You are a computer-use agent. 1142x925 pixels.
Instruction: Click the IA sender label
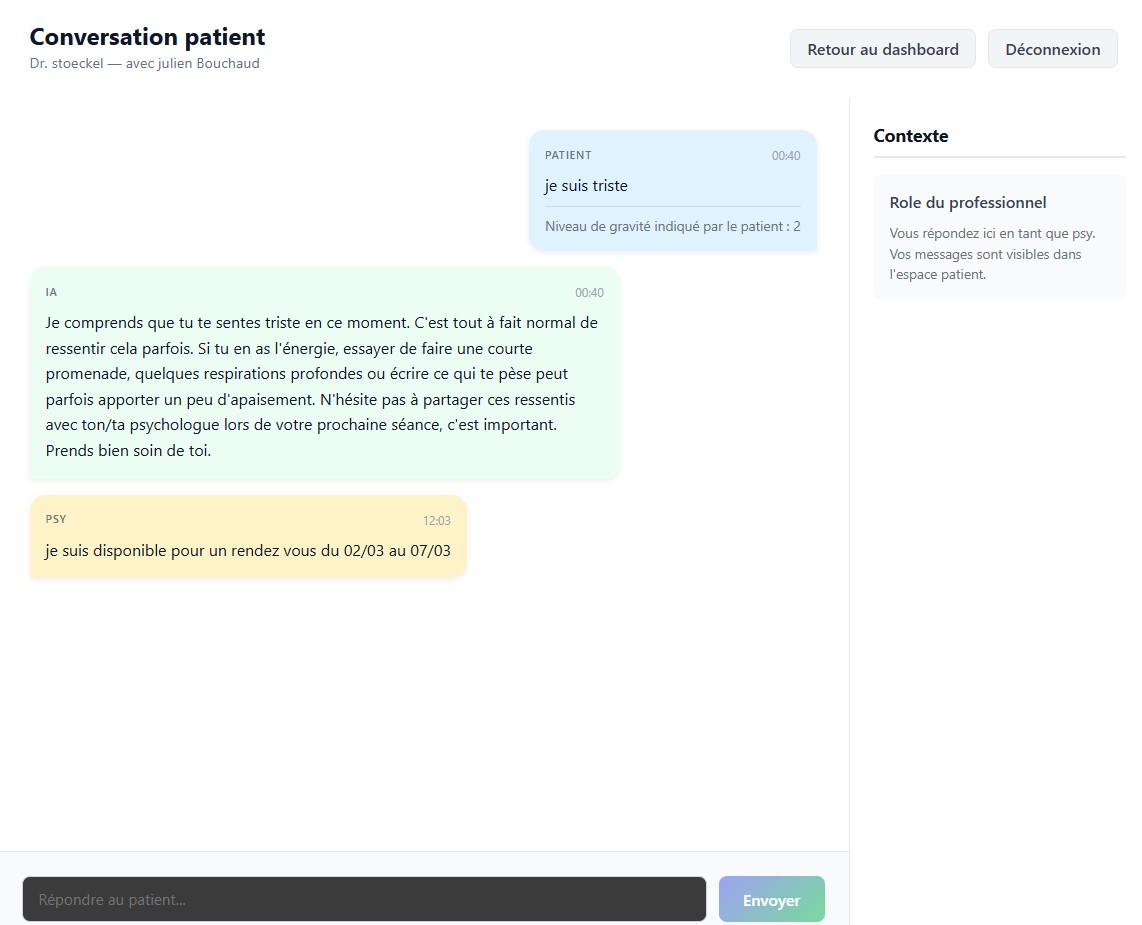pos(51,292)
